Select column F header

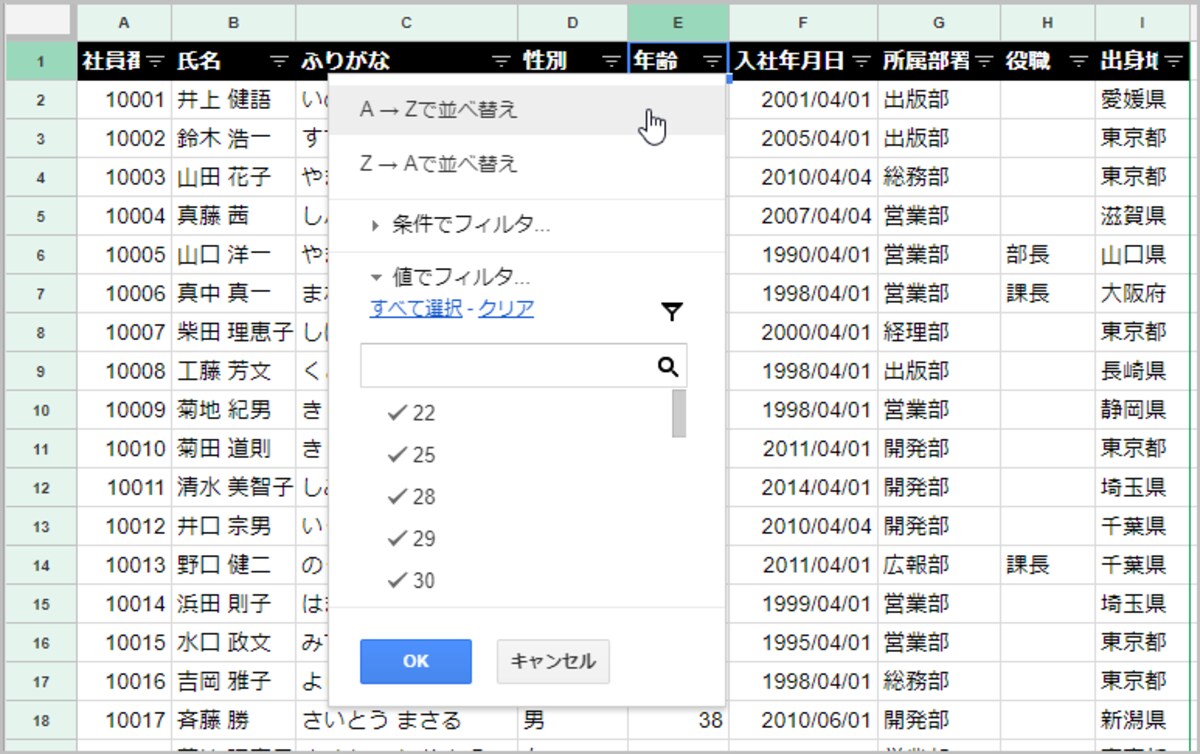tap(803, 22)
